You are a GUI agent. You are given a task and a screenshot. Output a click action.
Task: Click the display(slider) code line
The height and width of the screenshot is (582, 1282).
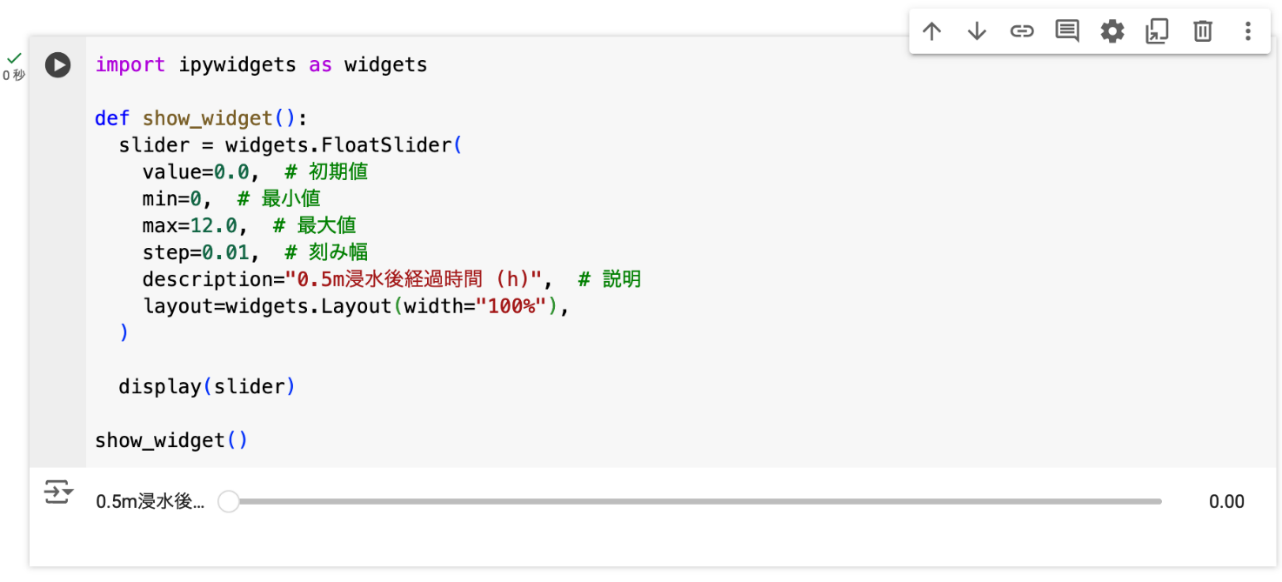tap(207, 387)
